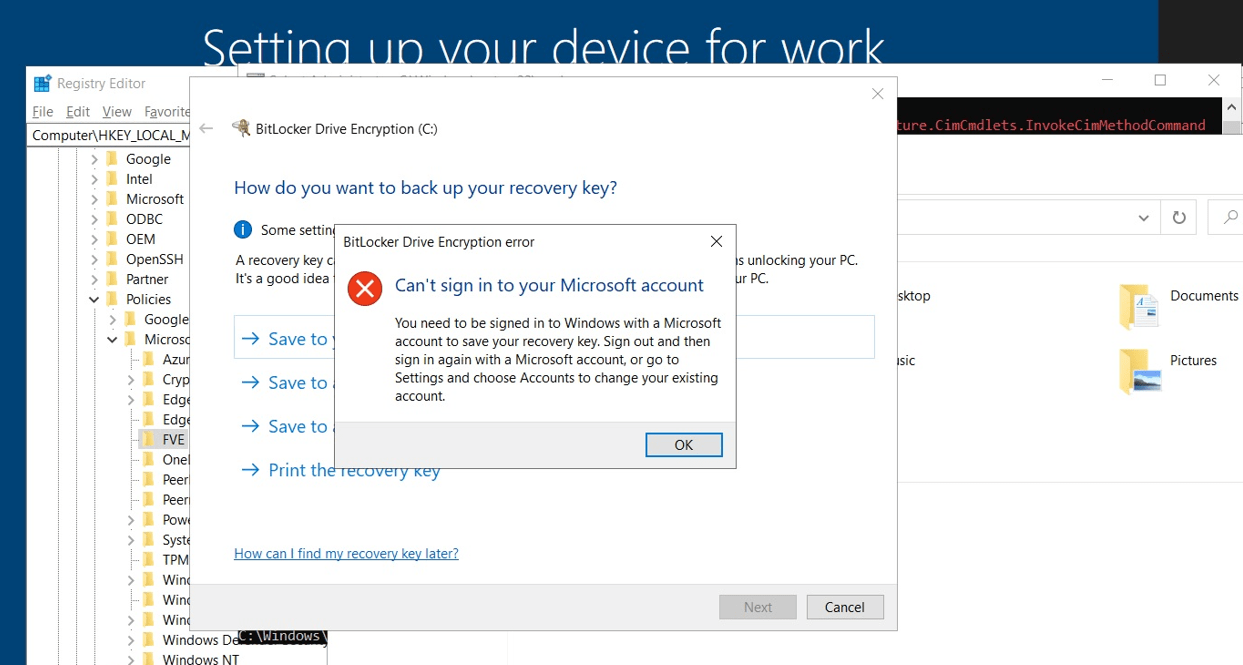Click the back arrow in BitLocker wizard
Screen dimensions: 1243x665
coord(206,128)
